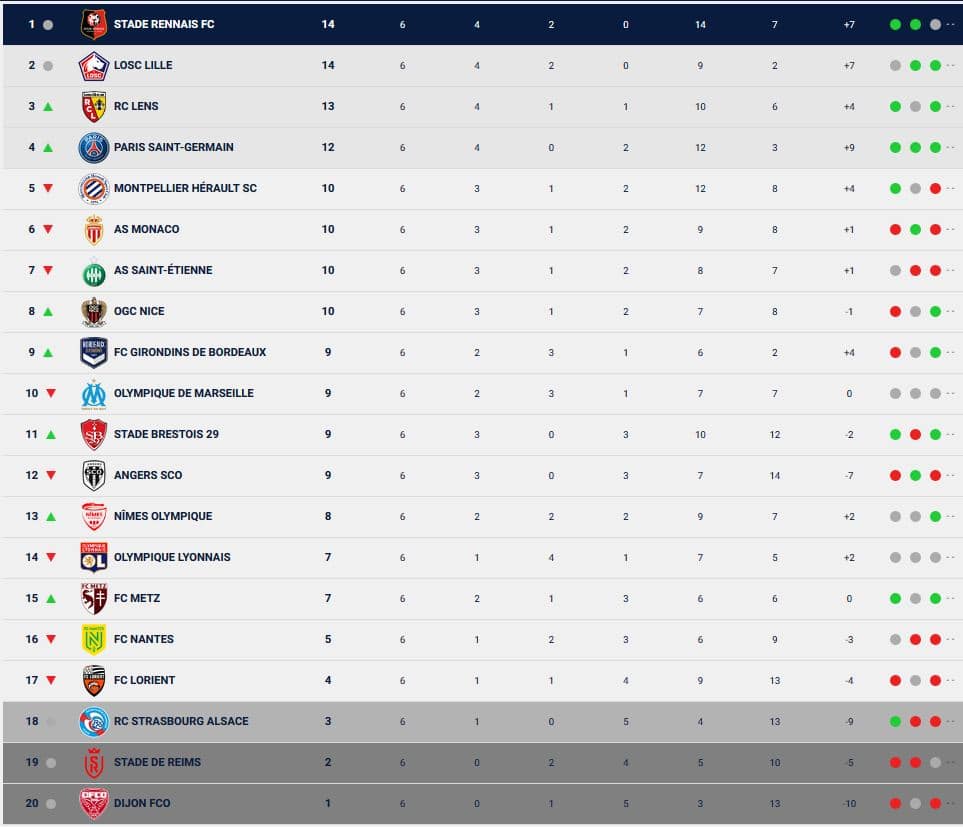Click the OGC Nice eagle crest
The image size is (963, 827).
94,311
